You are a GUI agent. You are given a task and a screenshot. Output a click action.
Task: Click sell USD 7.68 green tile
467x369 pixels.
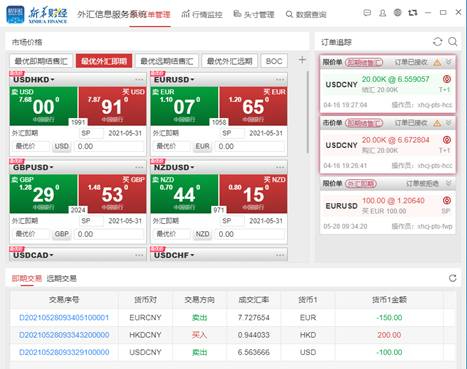[43, 106]
